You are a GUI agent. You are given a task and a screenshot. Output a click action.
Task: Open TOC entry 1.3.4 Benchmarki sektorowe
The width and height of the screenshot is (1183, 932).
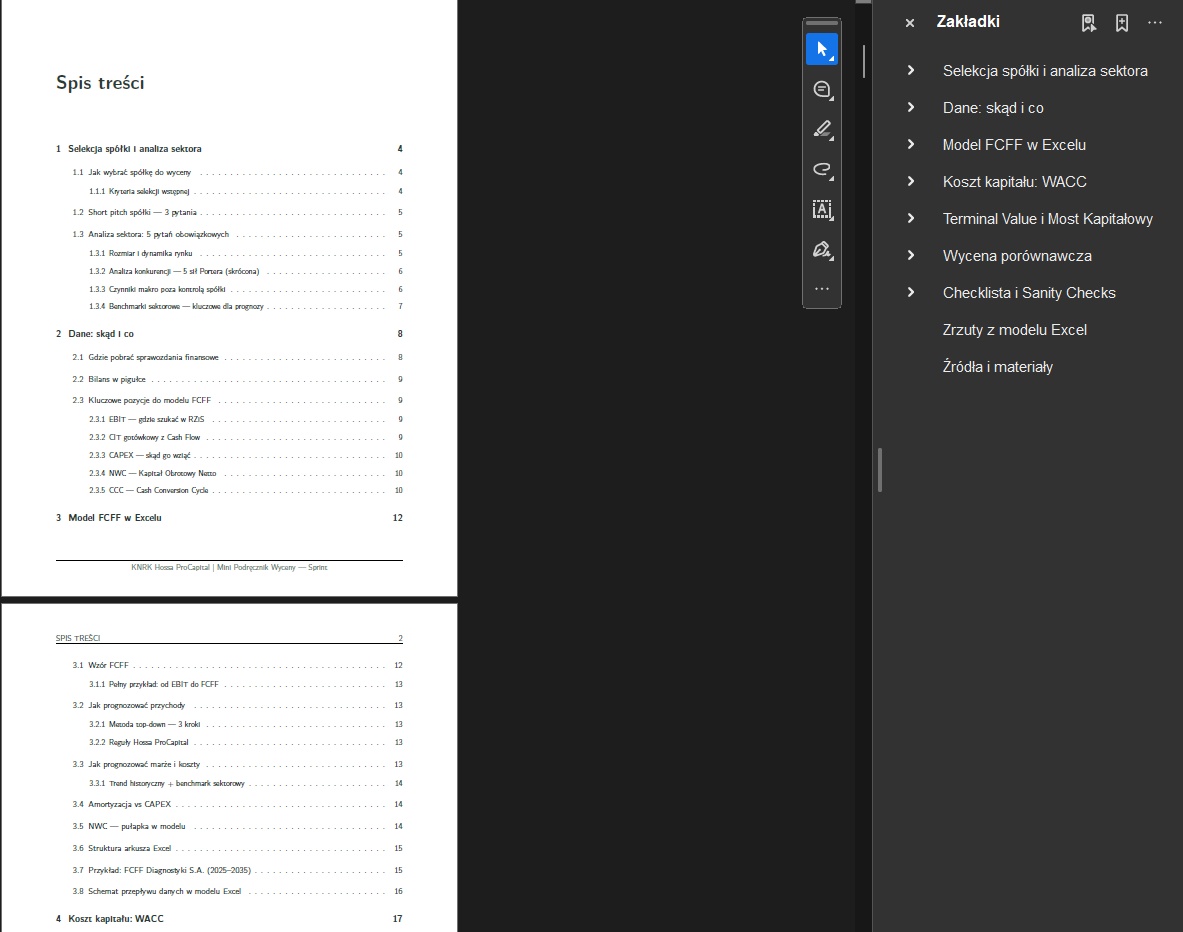245,306
